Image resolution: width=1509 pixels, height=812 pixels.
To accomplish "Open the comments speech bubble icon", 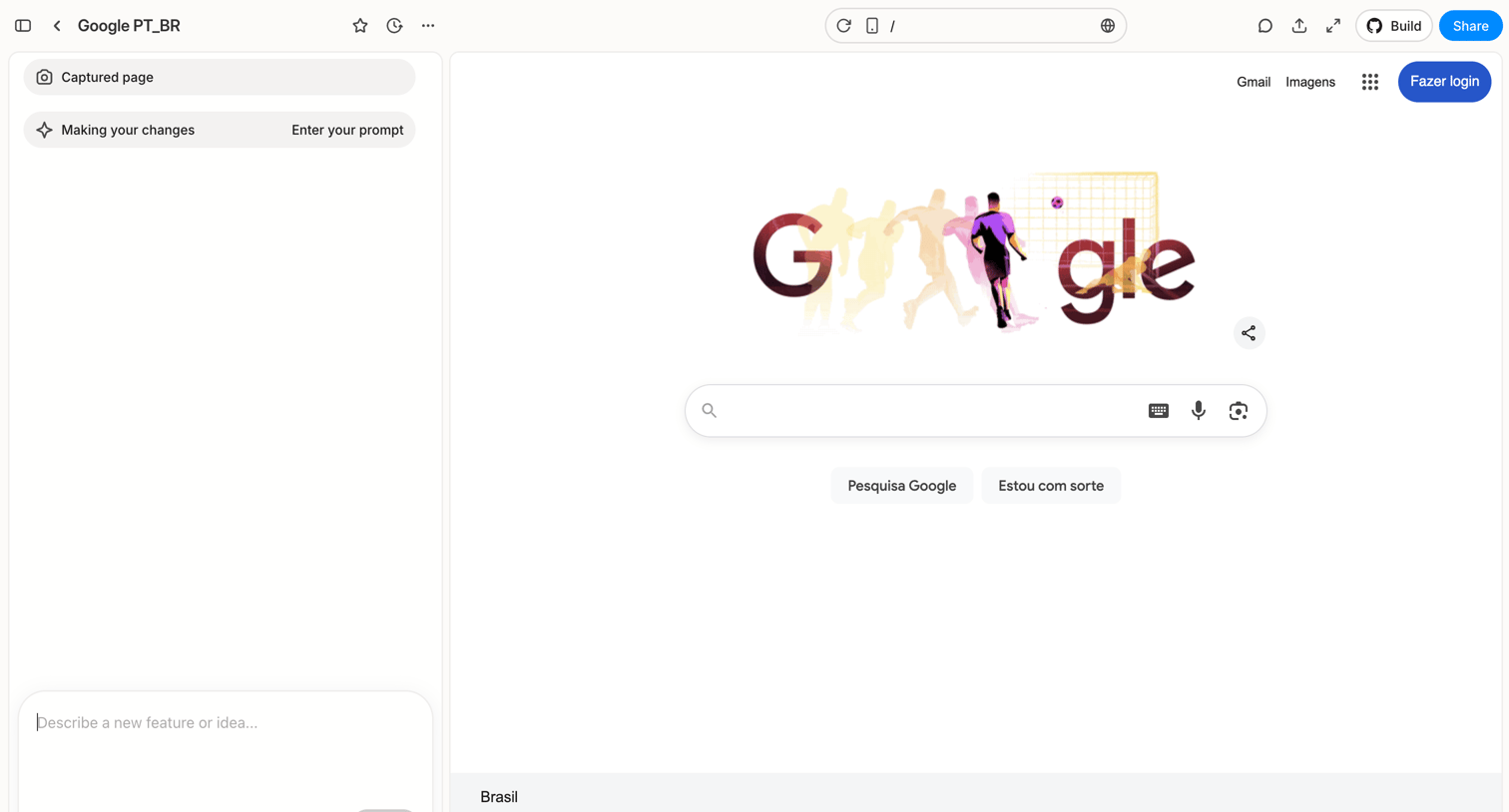I will pyautogui.click(x=1264, y=26).
